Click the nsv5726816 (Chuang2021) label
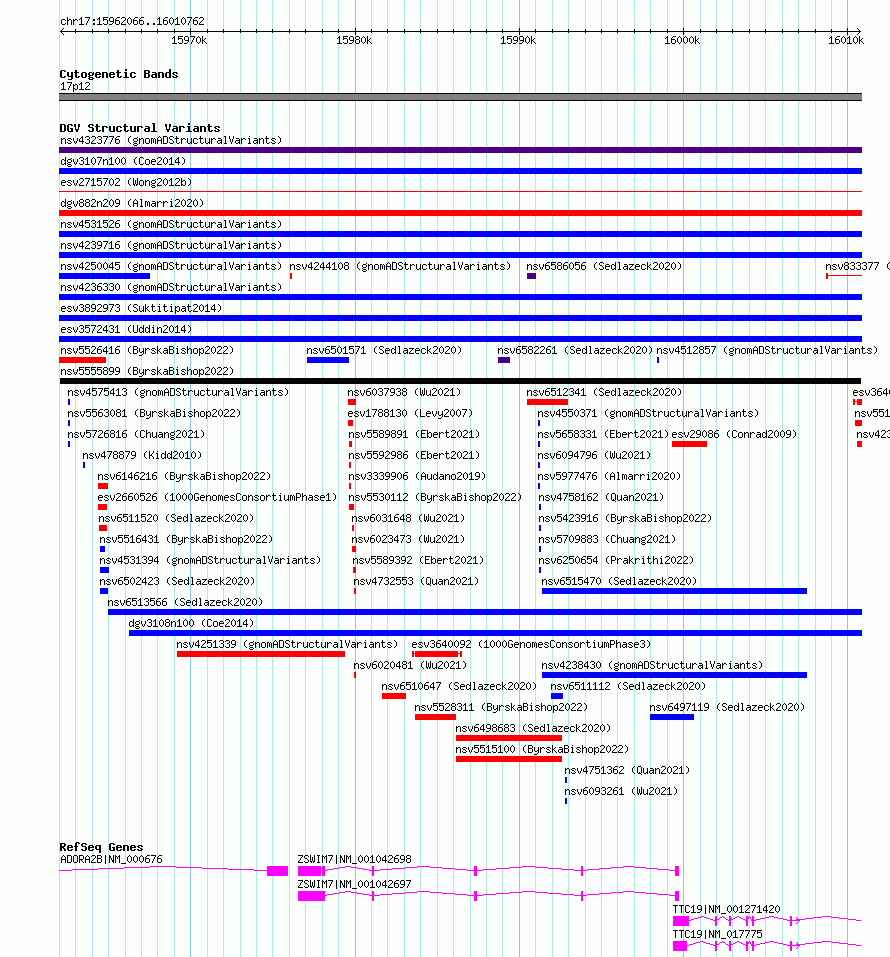This screenshot has height=957, width=890. click(x=136, y=435)
